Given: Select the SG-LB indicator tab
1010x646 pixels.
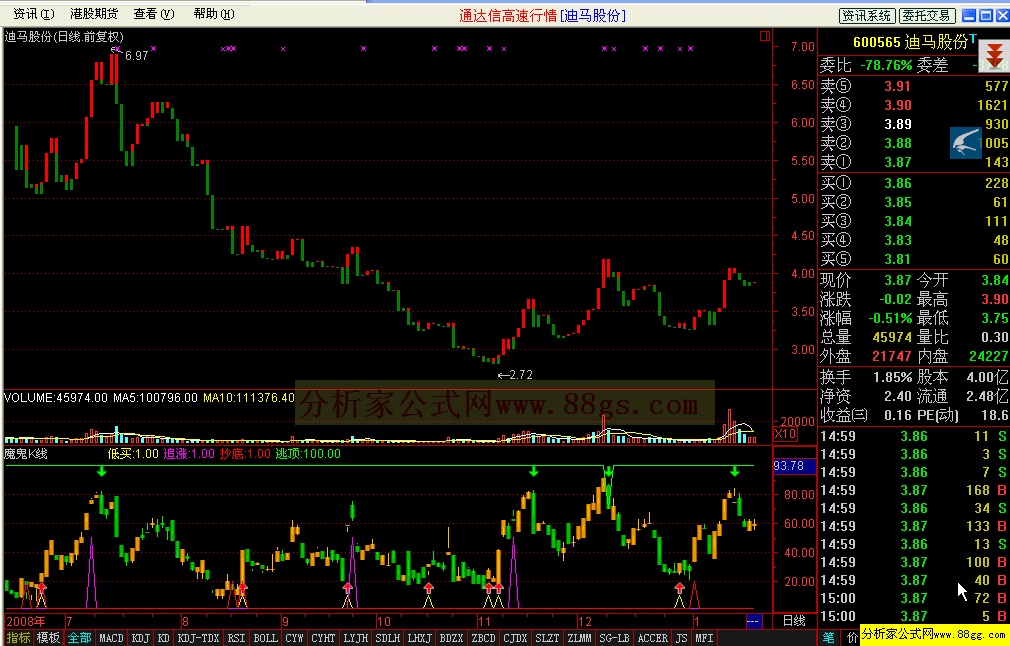Looking at the screenshot, I should 615,638.
